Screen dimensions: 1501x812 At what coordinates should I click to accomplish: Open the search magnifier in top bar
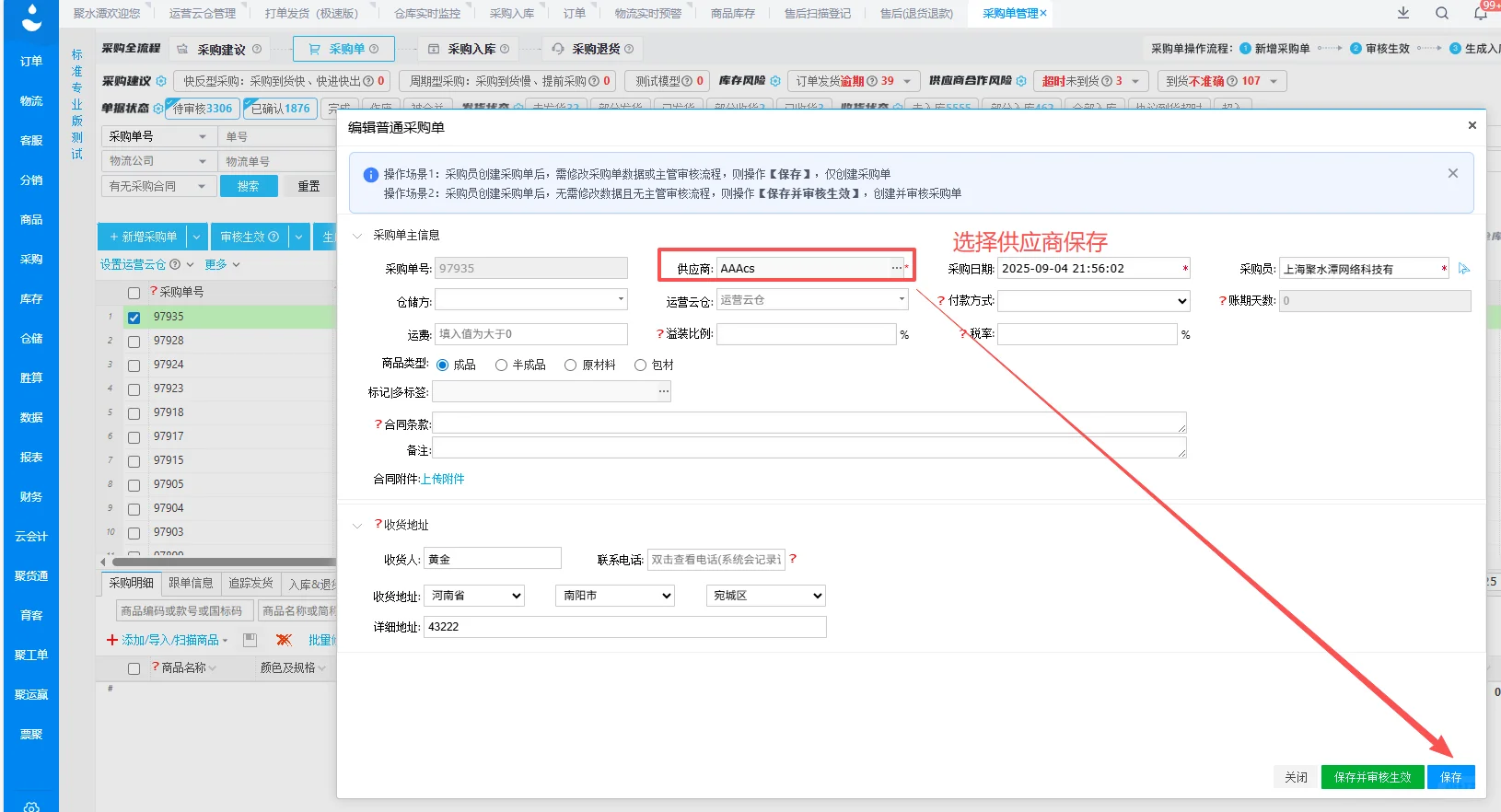click(x=1442, y=13)
